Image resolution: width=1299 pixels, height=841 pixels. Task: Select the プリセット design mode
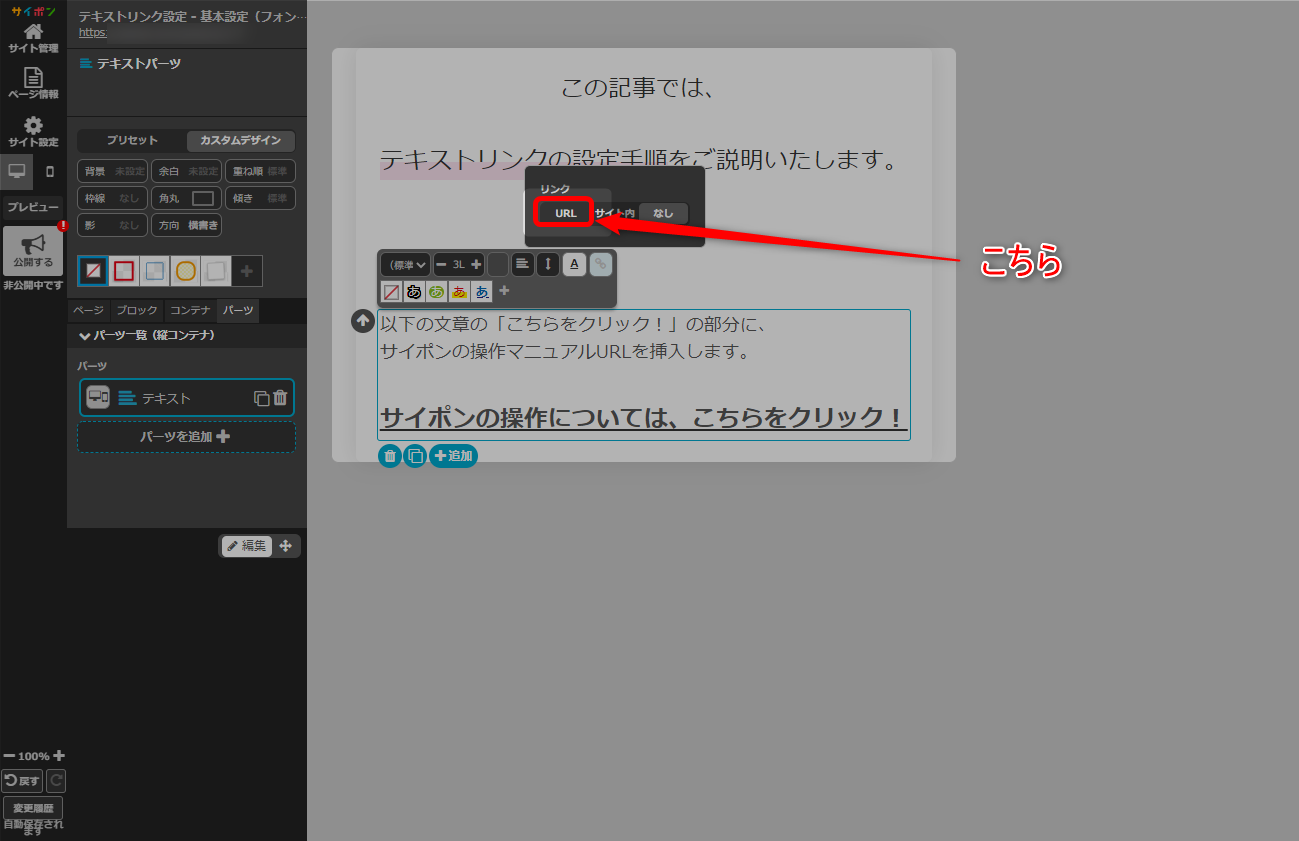click(132, 141)
